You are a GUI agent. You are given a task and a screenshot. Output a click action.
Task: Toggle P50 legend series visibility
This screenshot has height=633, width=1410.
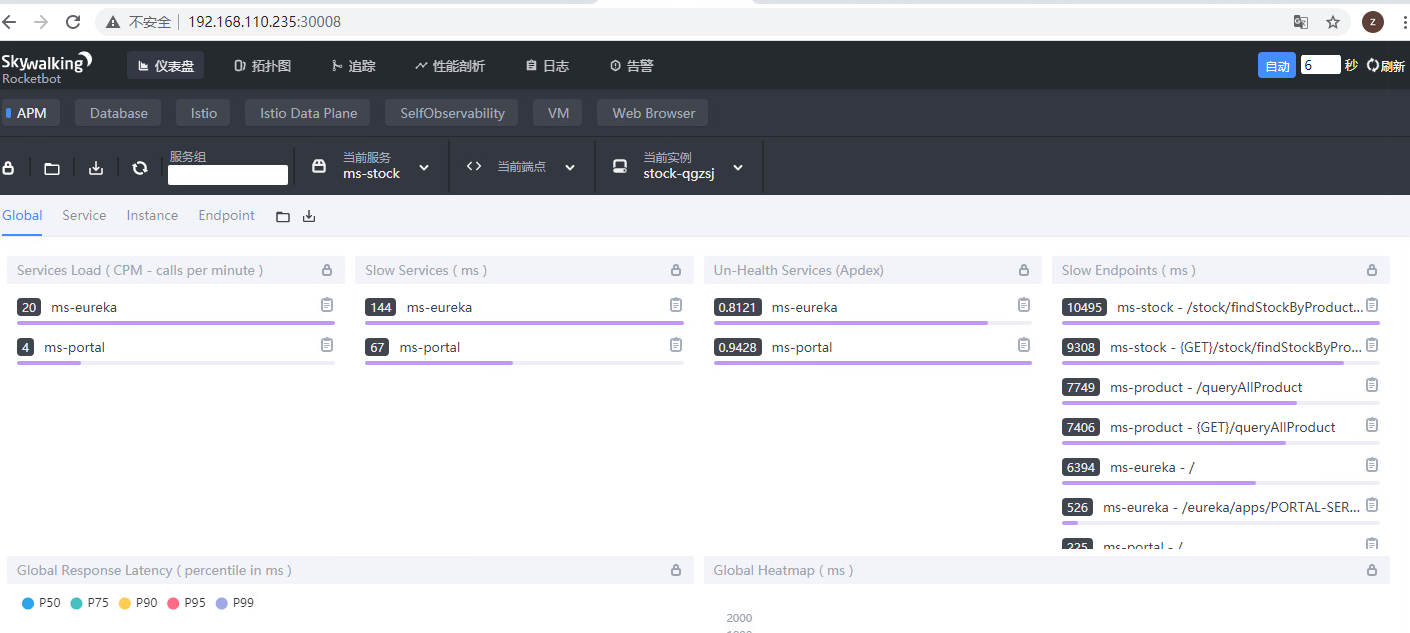pyautogui.click(x=41, y=603)
